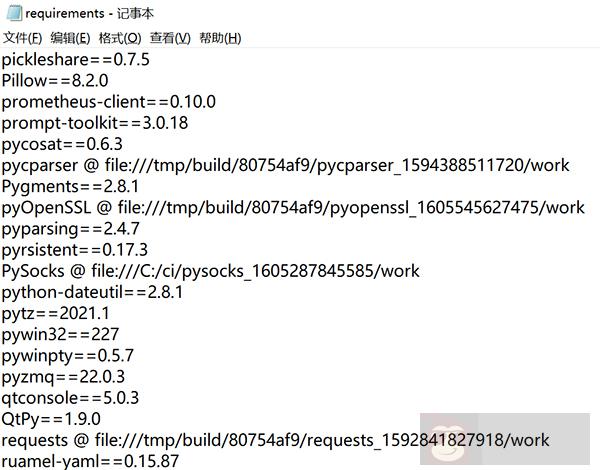Open the 编辑(E) menu
Viewport: 600px width, 470px height.
click(70, 38)
